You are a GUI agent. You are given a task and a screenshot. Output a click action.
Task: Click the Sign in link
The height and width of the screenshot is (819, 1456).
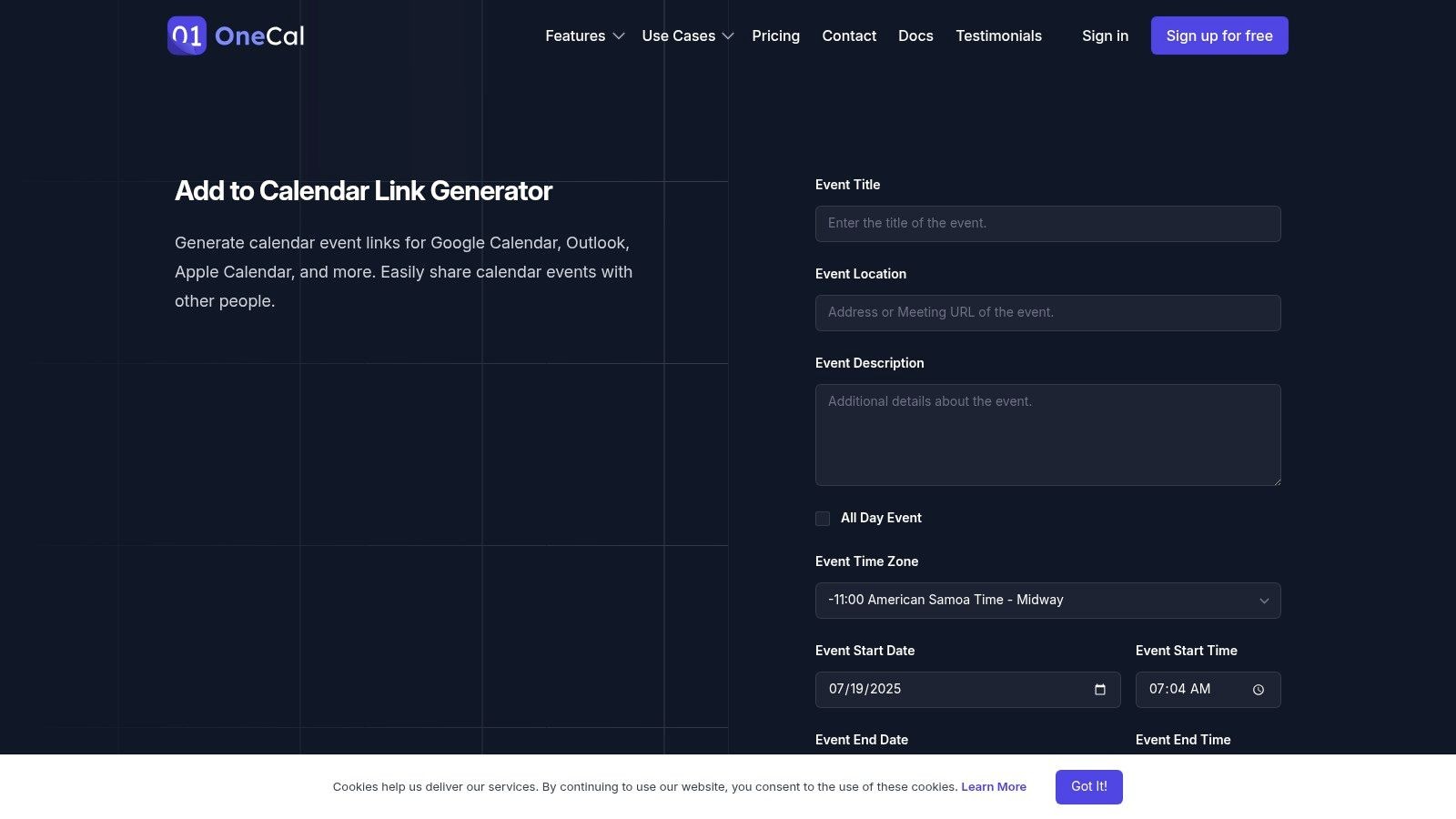[1105, 36]
